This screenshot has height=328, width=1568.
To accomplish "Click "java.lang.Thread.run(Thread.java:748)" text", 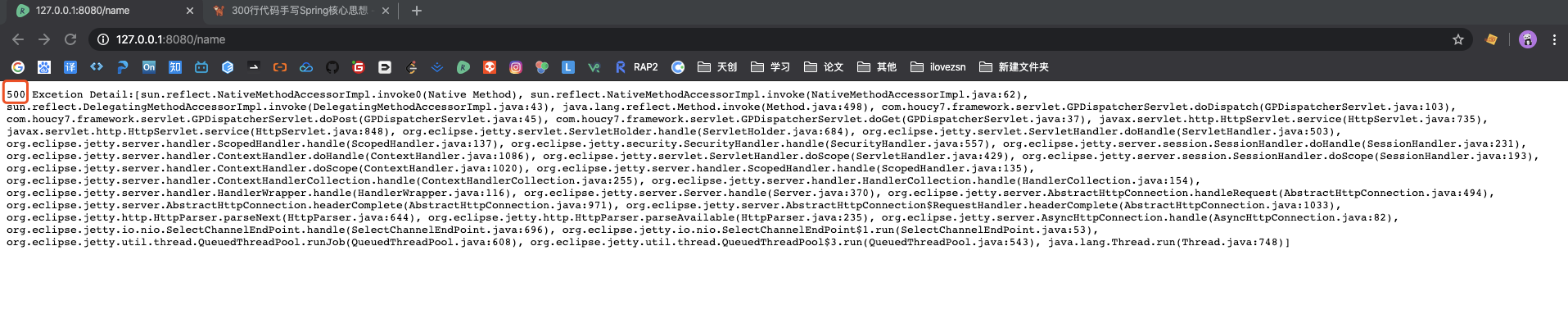I will pos(1166,242).
